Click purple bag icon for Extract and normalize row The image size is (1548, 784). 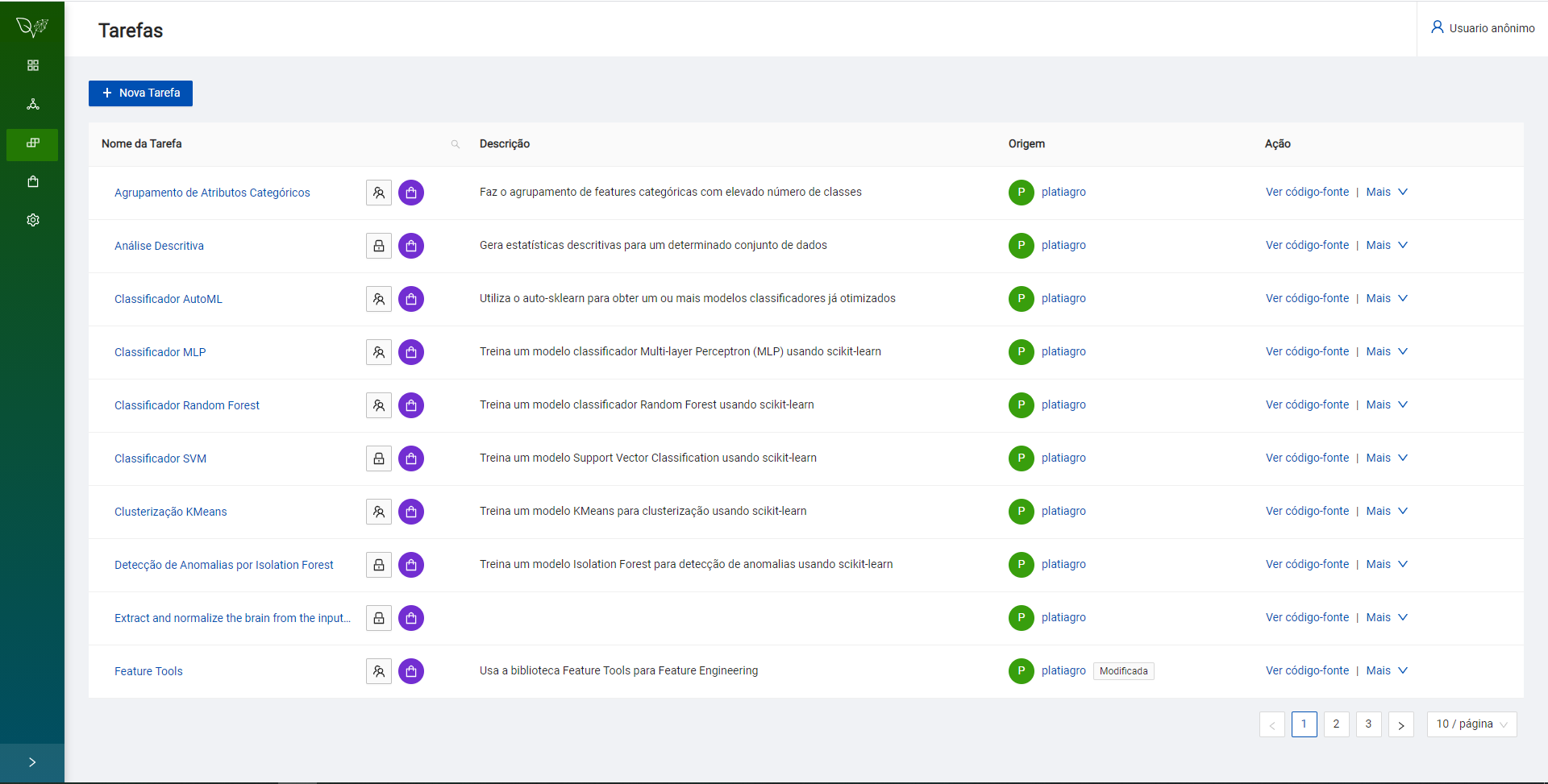tap(411, 618)
